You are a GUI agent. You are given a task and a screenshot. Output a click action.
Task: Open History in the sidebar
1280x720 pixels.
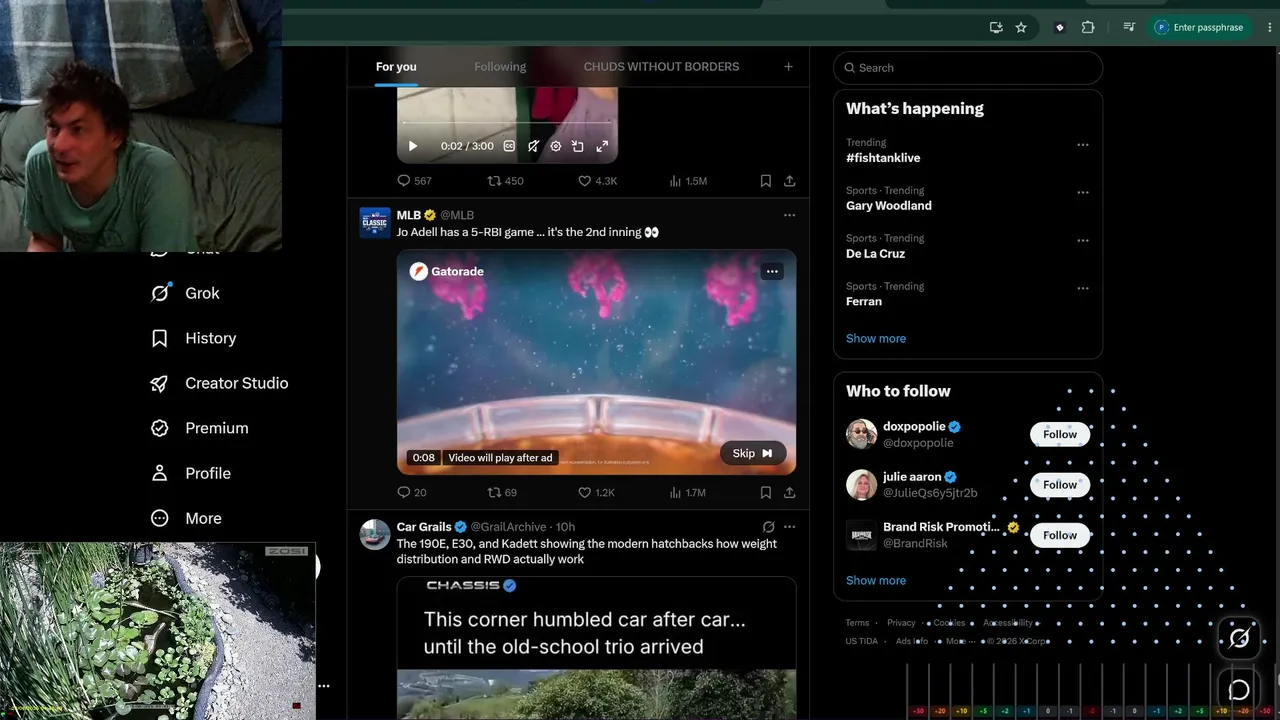194,338
